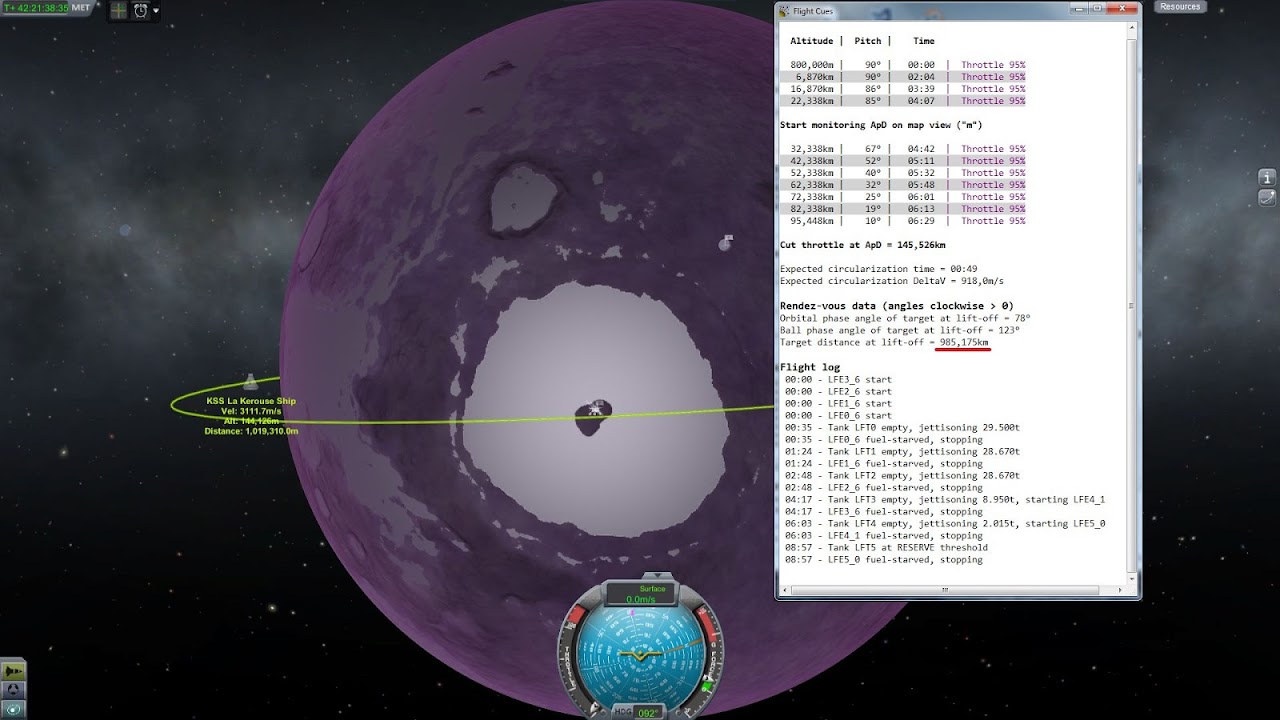Click the scroll down arrow in Flight Cues

pyautogui.click(x=1132, y=577)
